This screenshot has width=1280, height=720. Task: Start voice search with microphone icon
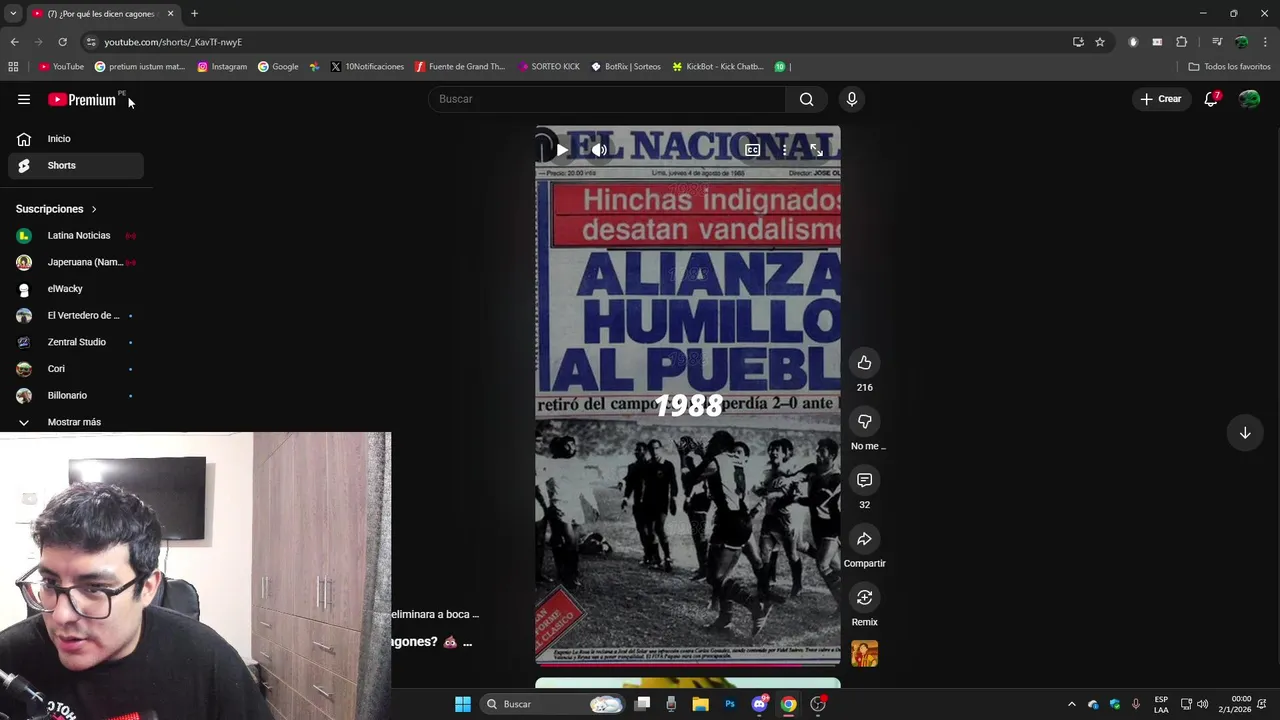tap(851, 99)
